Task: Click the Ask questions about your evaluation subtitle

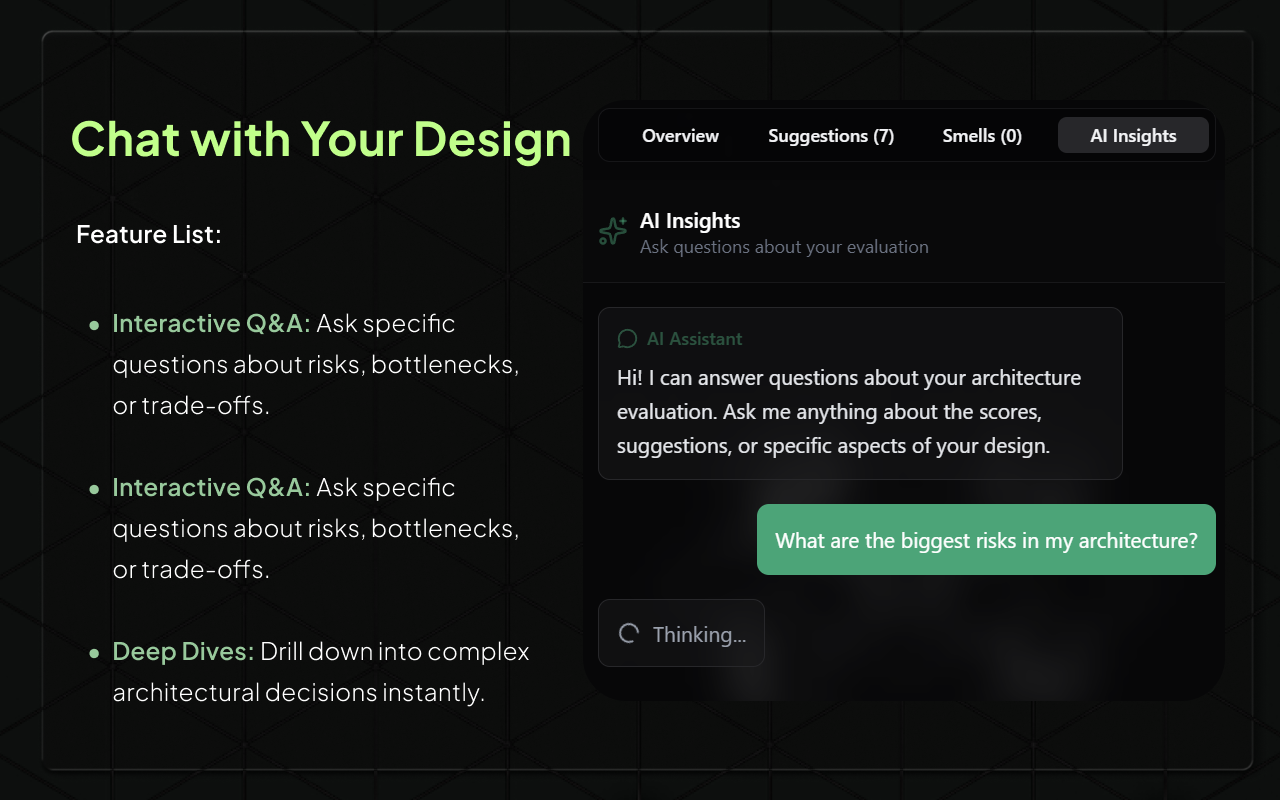Action: click(x=783, y=247)
